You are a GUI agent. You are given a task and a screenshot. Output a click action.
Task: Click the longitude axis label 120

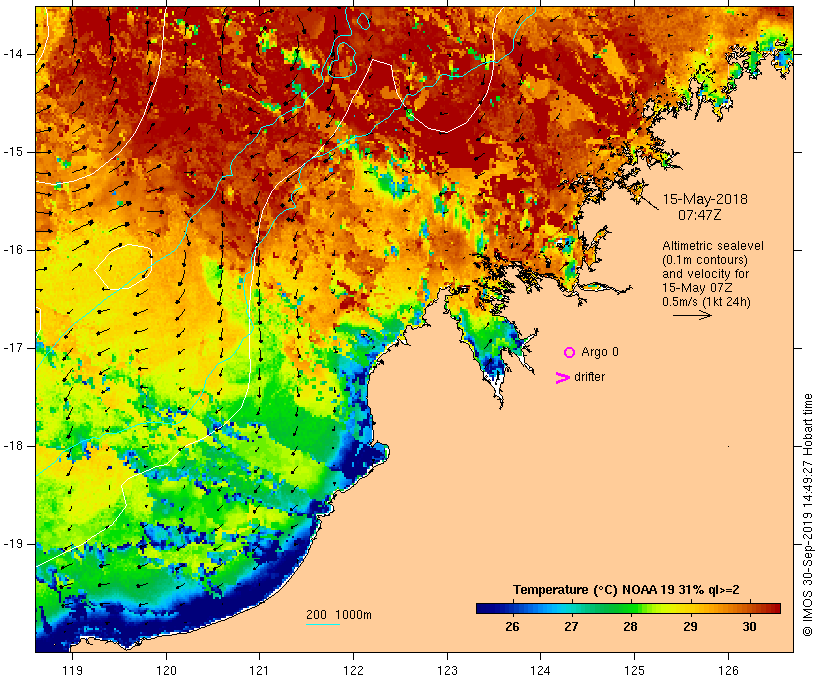point(166,670)
